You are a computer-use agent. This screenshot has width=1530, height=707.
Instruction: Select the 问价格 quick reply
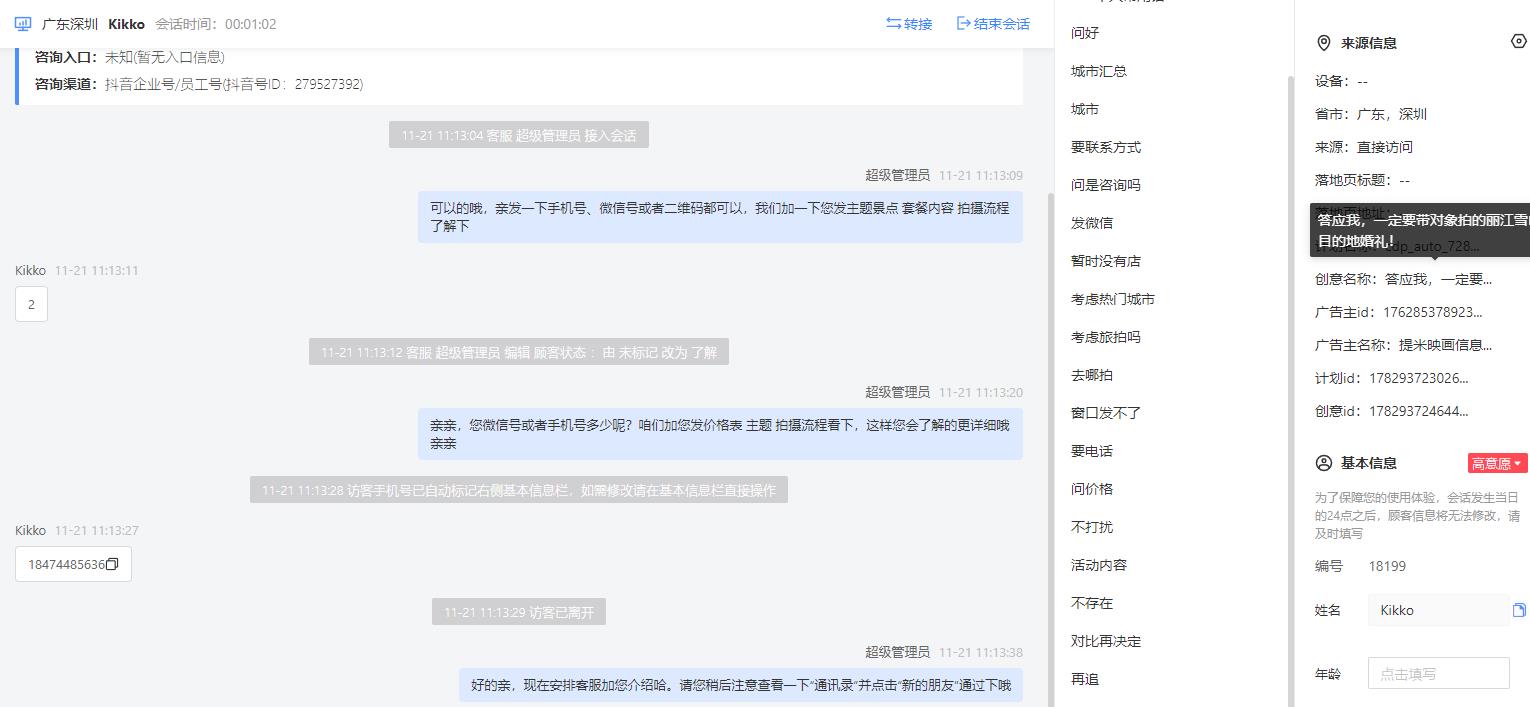pos(1092,489)
